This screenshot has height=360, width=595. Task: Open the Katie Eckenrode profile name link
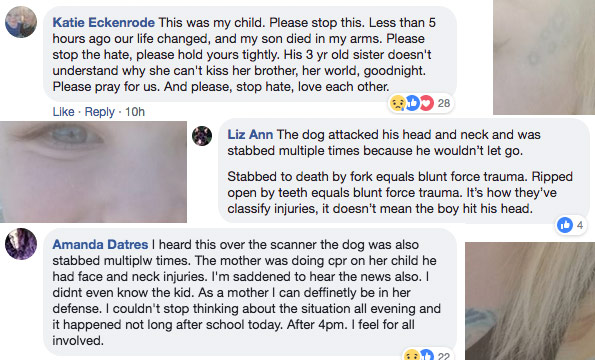point(104,22)
